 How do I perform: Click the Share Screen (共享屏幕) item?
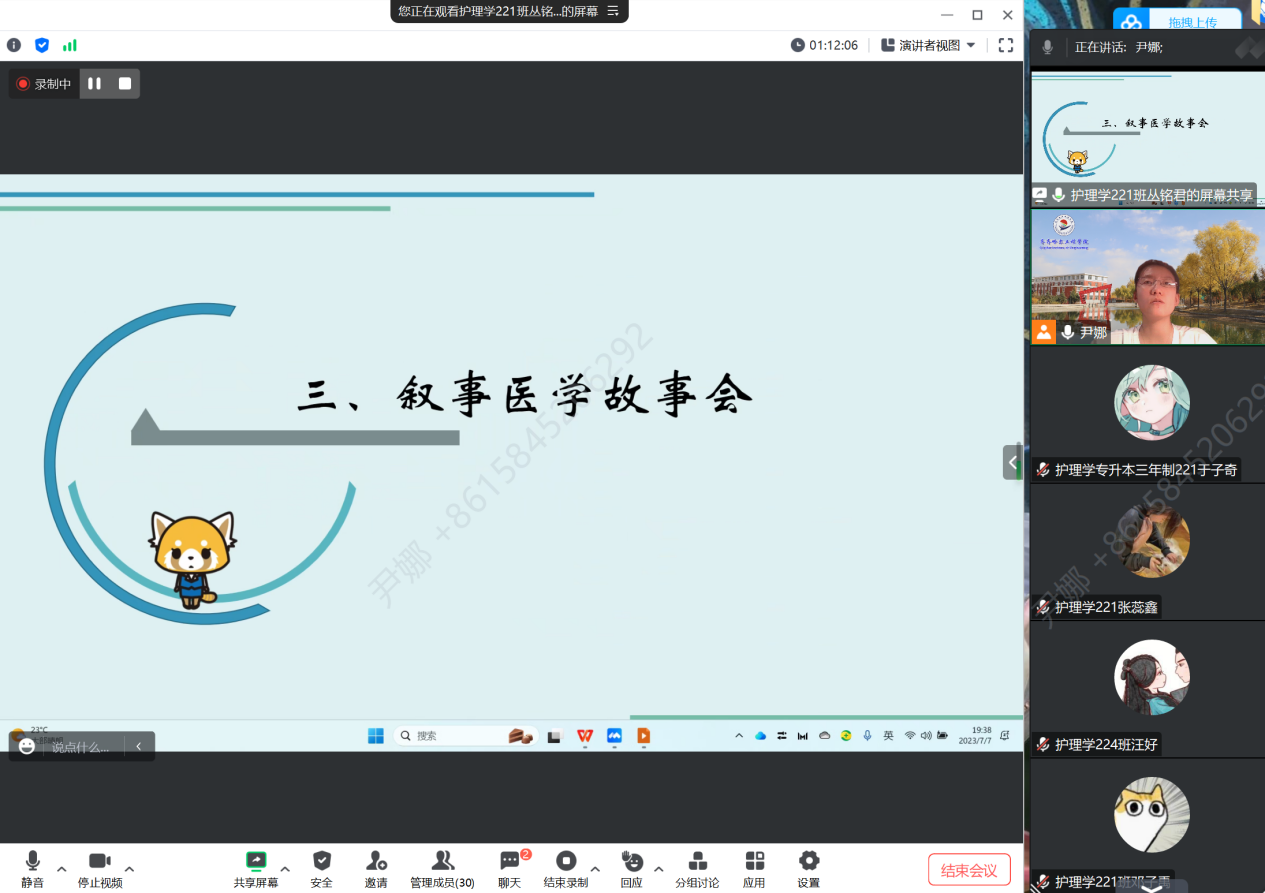[256, 862]
